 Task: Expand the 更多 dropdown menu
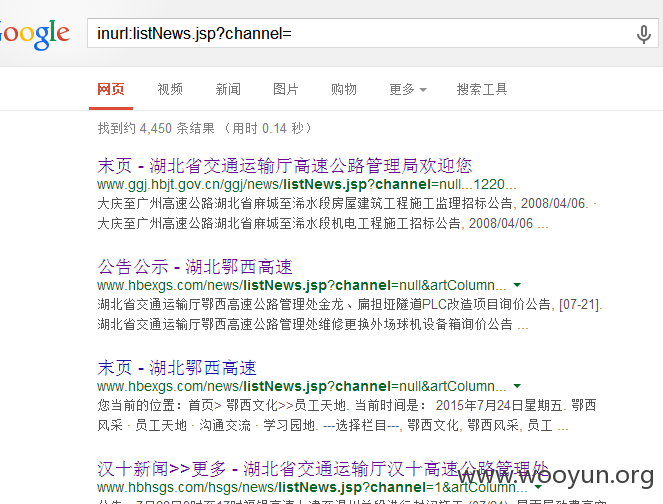pos(408,89)
